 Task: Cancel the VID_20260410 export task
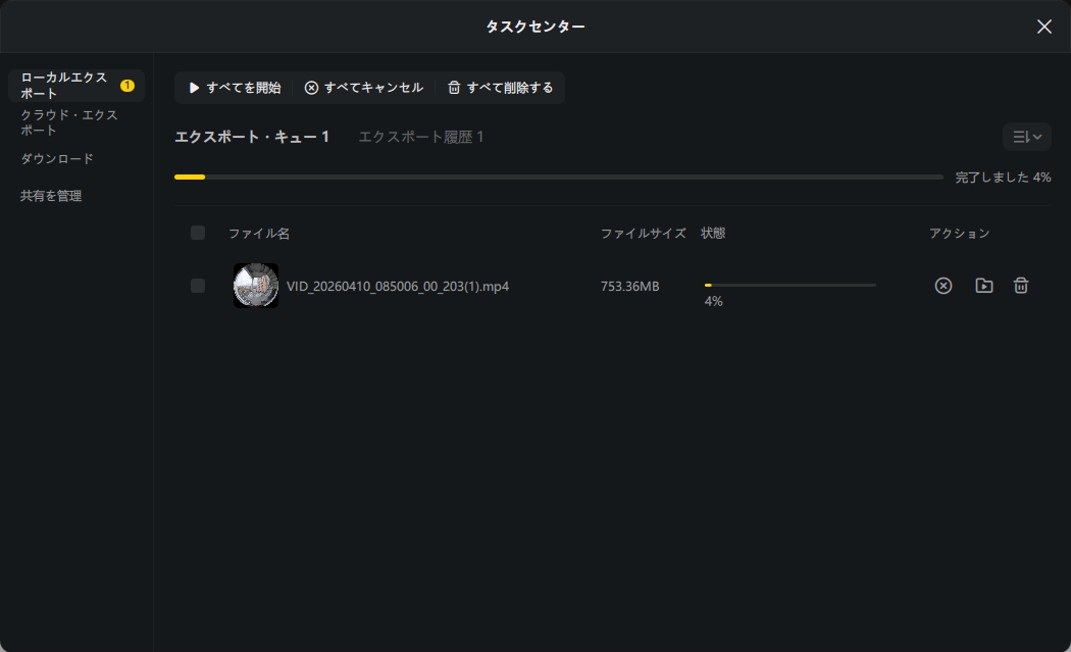[943, 285]
